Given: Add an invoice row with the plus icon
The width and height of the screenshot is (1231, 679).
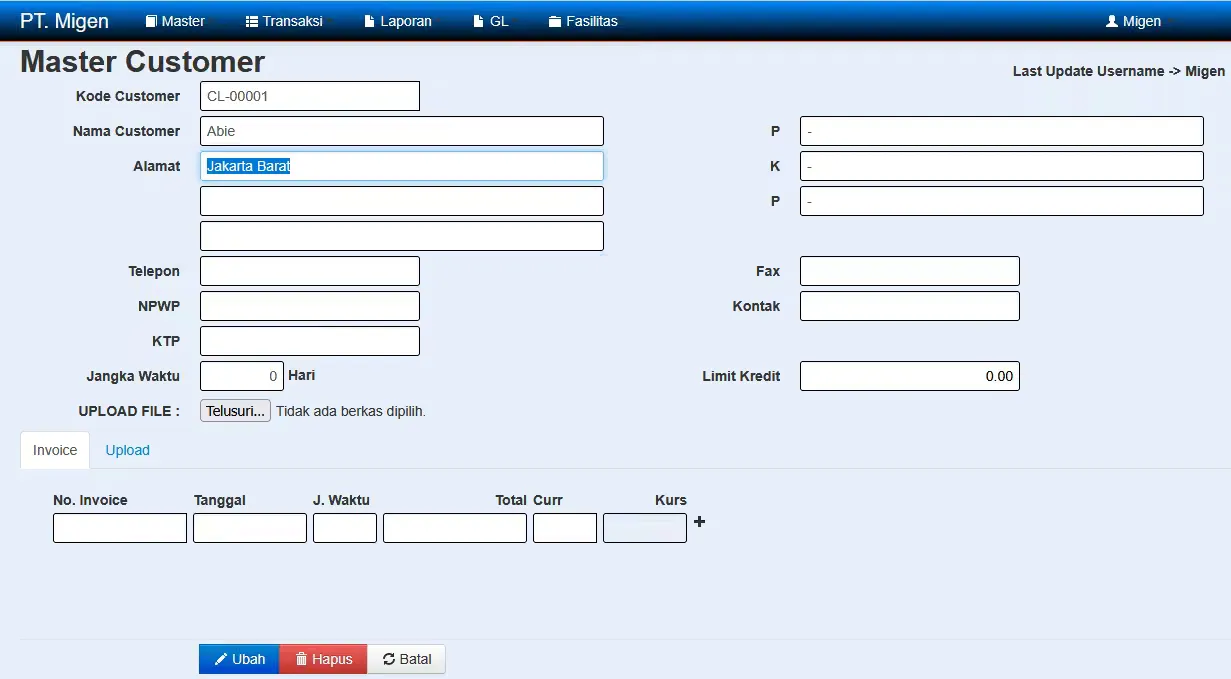Looking at the screenshot, I should pyautogui.click(x=699, y=521).
